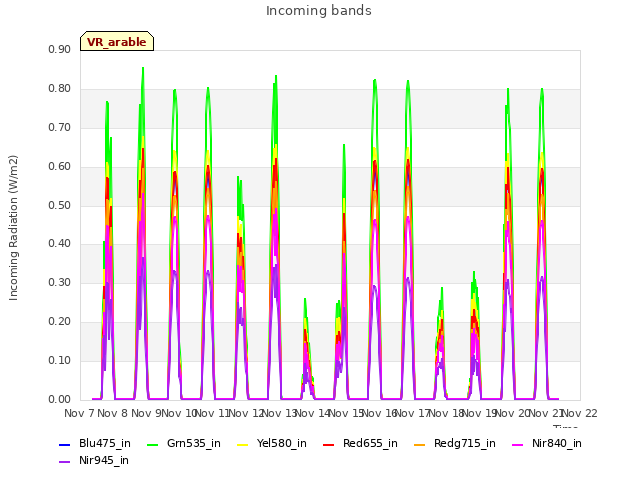Click the Nir840_in magenta legend swatch
This screenshot has height=480, width=640.
tap(518, 444)
